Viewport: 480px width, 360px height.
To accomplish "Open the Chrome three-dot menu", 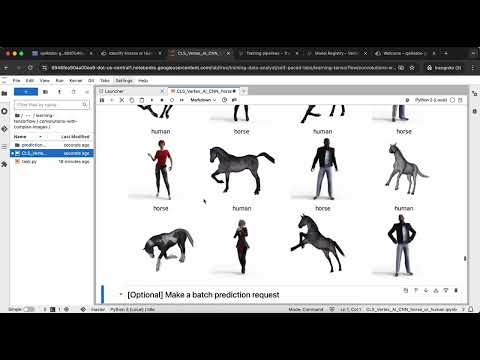I will coord(473,68).
